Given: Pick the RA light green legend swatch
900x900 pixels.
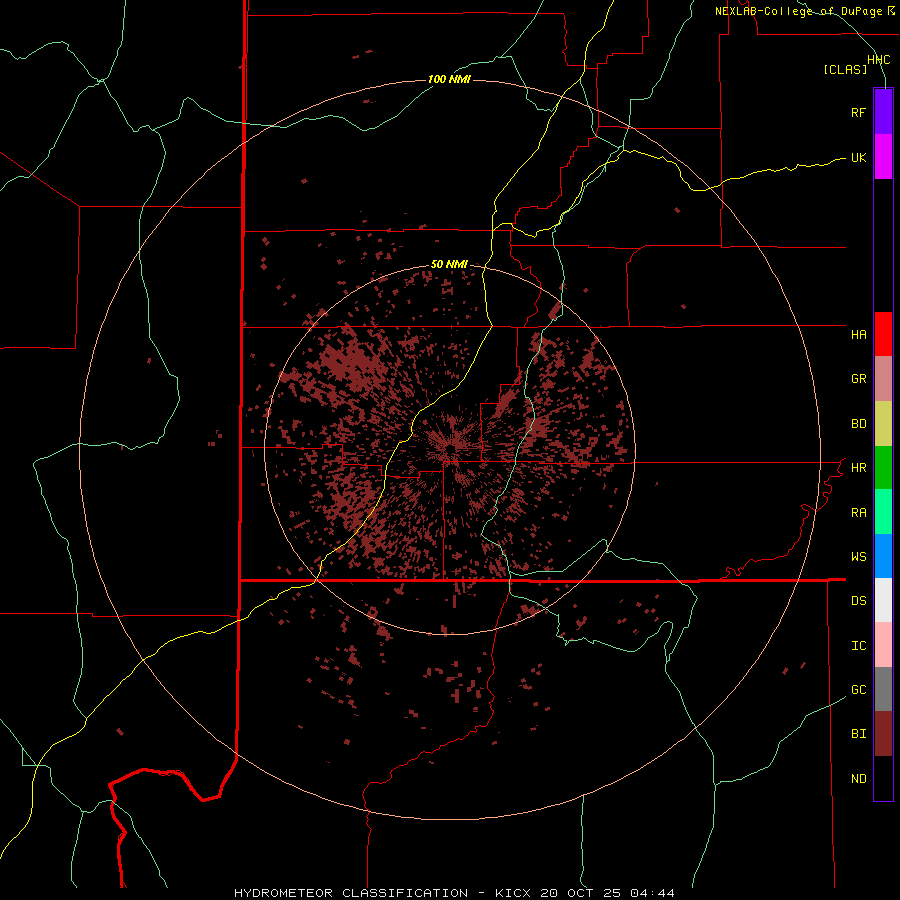Looking at the screenshot, I should click(883, 512).
